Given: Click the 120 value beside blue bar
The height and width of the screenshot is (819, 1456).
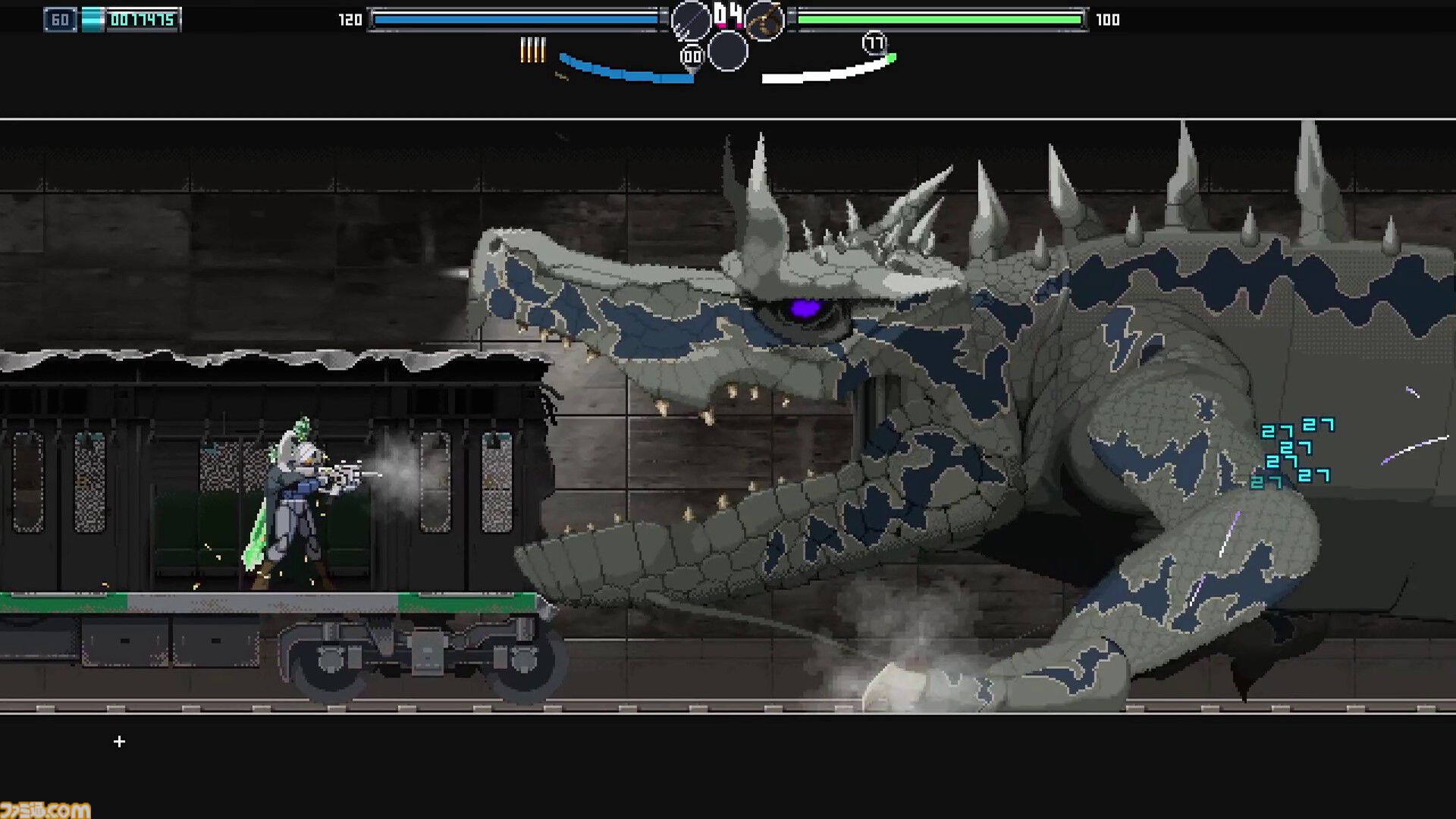Looking at the screenshot, I should click(350, 20).
